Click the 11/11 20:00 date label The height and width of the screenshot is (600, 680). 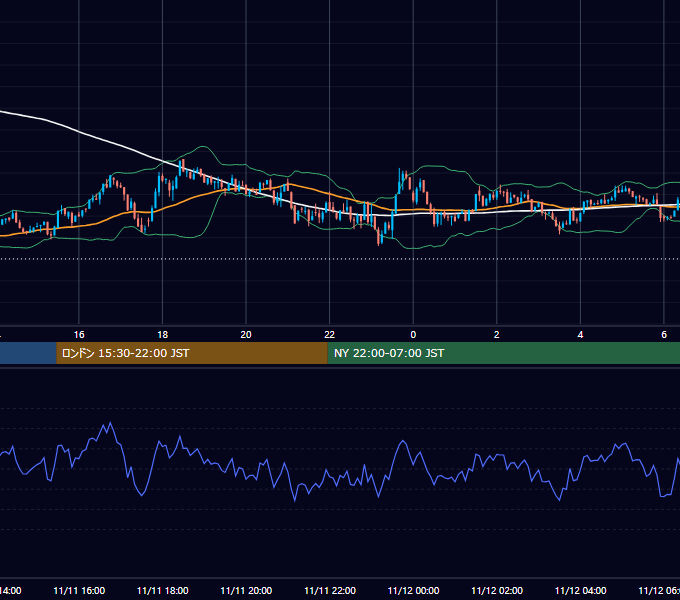point(246,590)
